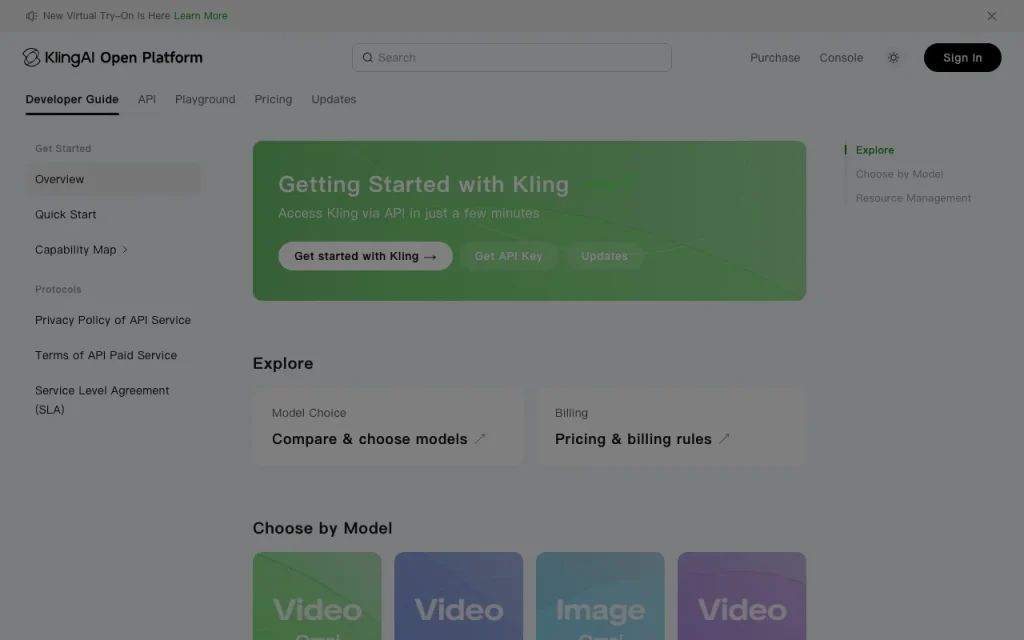Focus the Search input field

(511, 57)
